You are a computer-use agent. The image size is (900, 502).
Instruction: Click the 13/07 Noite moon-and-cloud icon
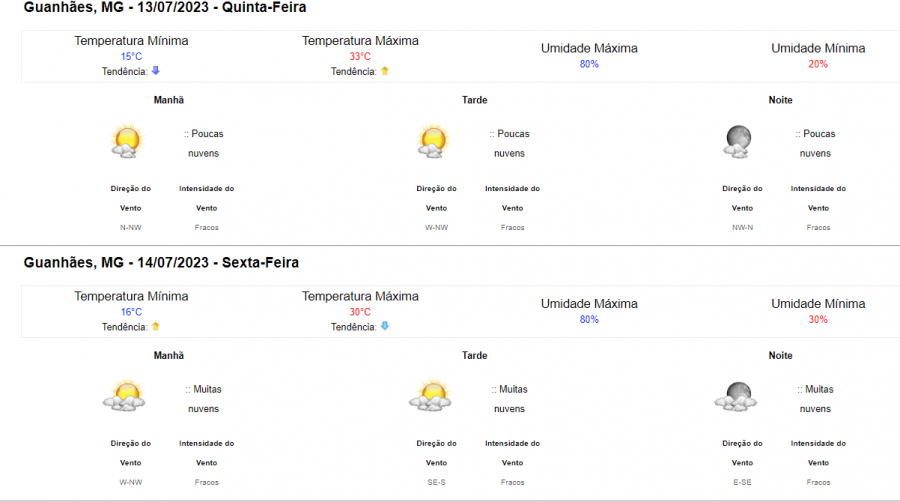[x=738, y=141]
